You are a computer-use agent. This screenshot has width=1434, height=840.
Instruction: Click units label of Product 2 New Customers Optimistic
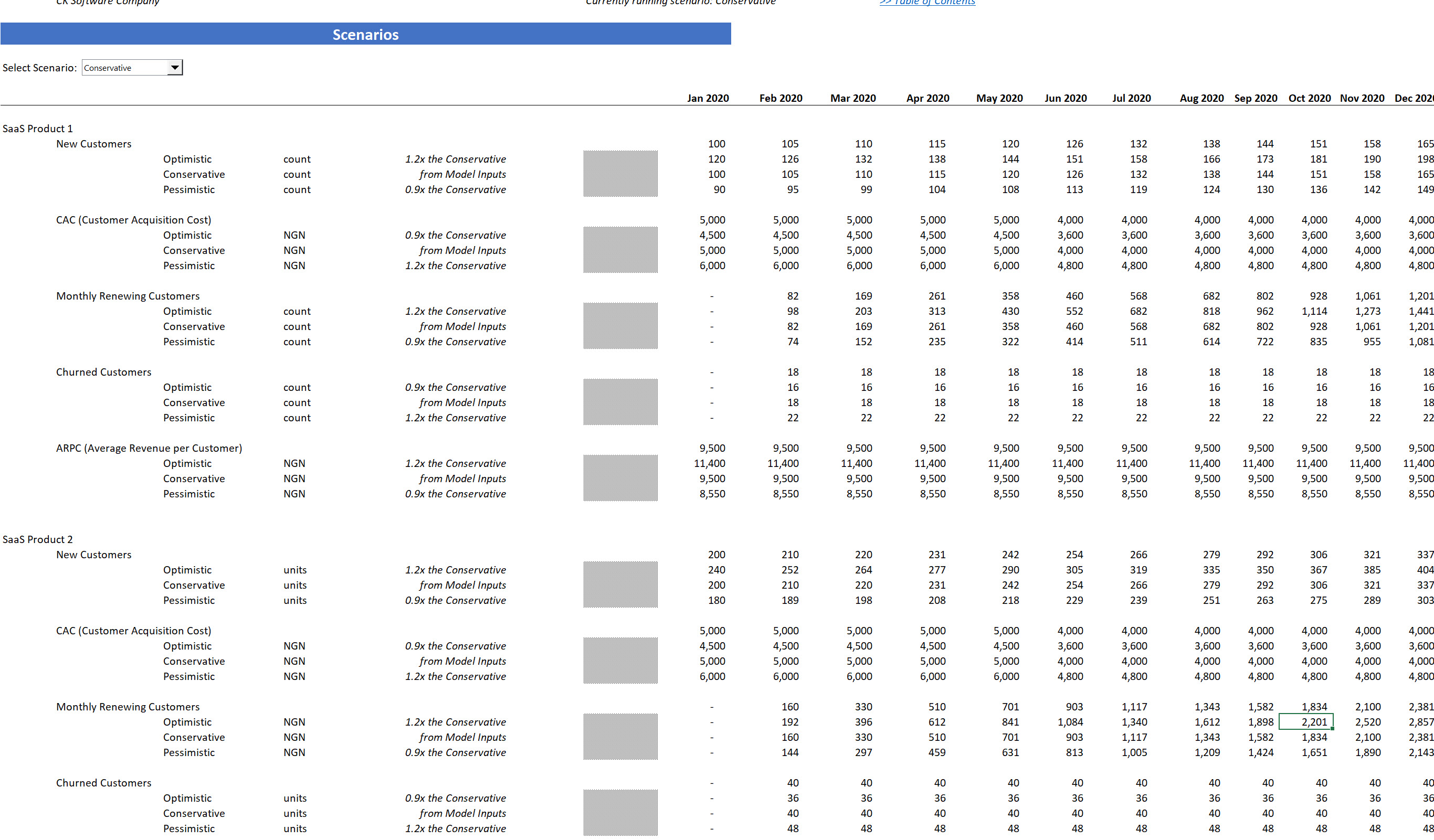coord(295,570)
